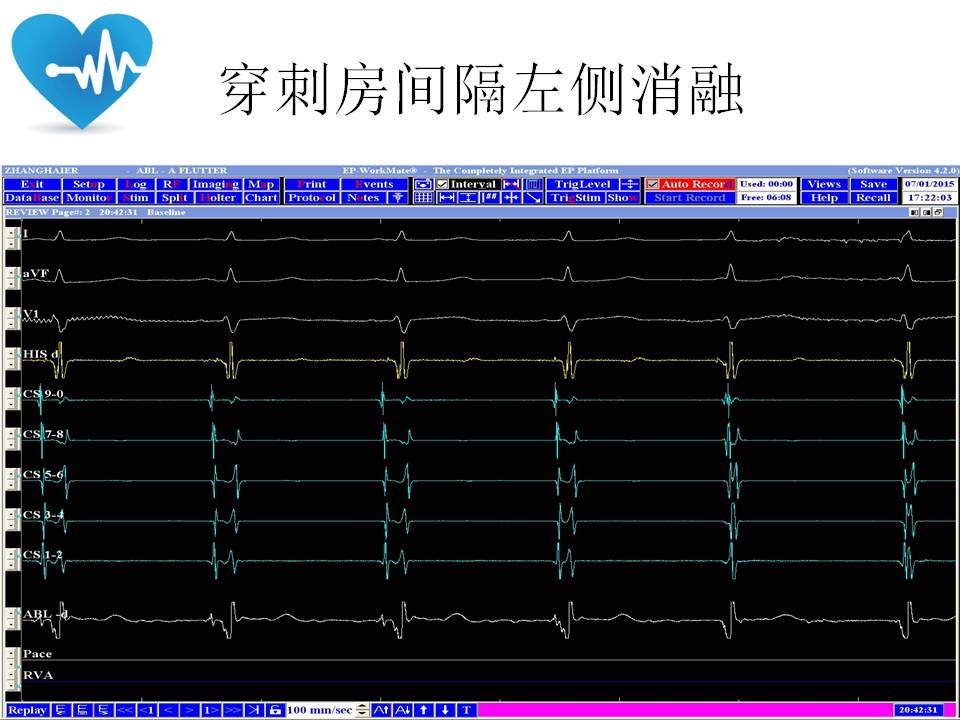Click the diagonal arrow caliper icon
The height and width of the screenshot is (720, 960).
coord(533,198)
